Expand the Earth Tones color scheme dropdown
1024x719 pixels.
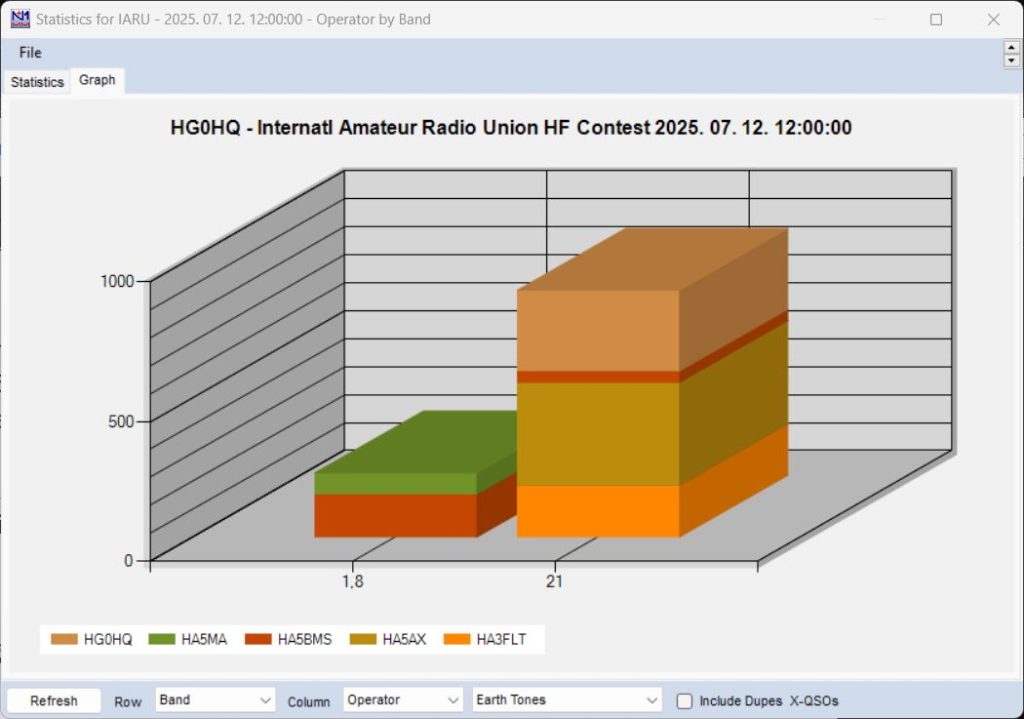click(566, 700)
